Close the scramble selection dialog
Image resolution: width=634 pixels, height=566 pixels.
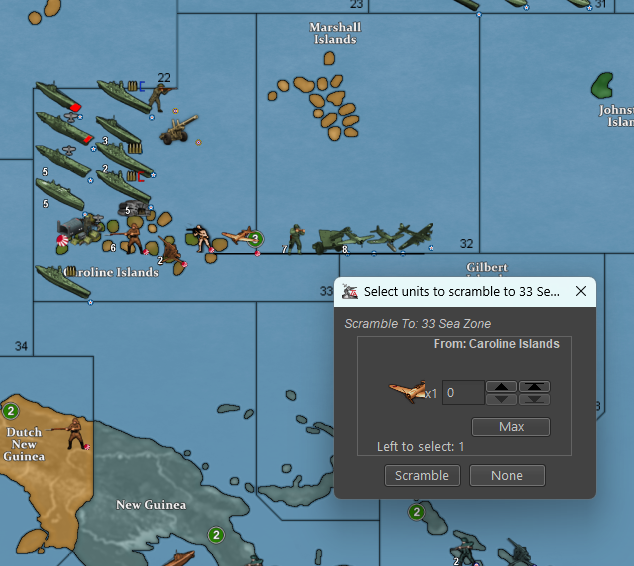[580, 291]
